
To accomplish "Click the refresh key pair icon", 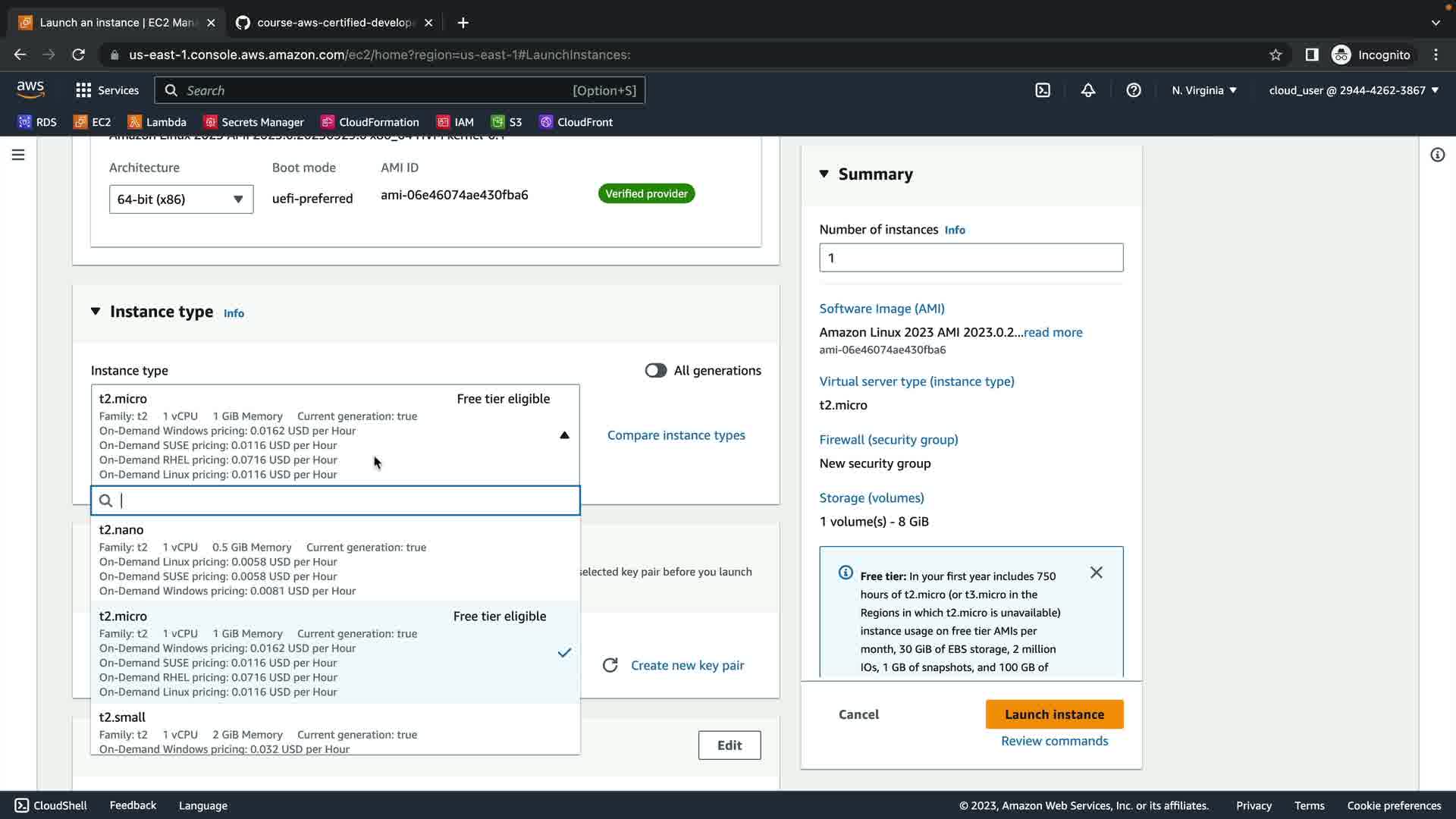I will click(610, 665).
